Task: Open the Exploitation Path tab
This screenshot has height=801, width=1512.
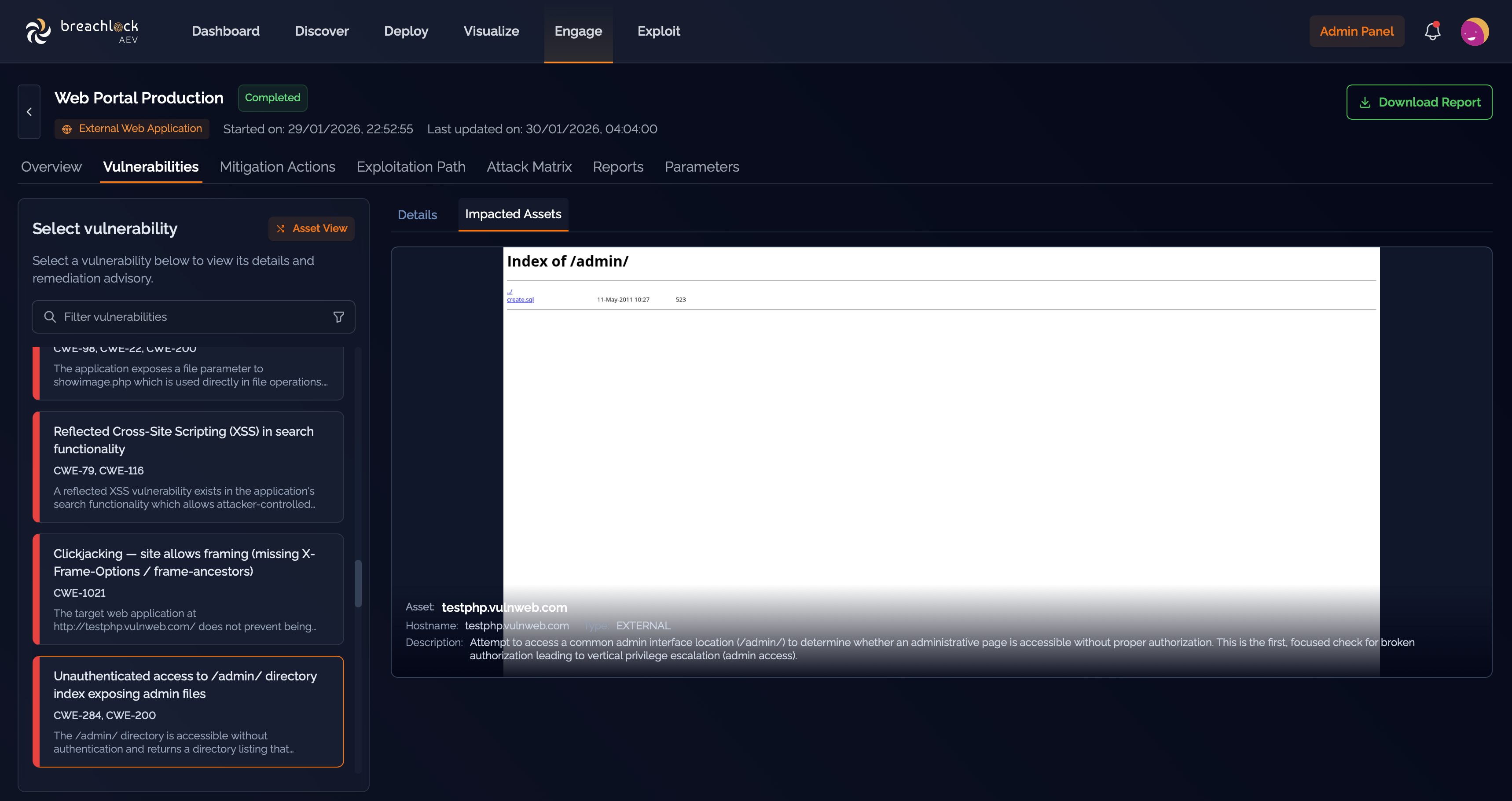Action: coord(411,167)
